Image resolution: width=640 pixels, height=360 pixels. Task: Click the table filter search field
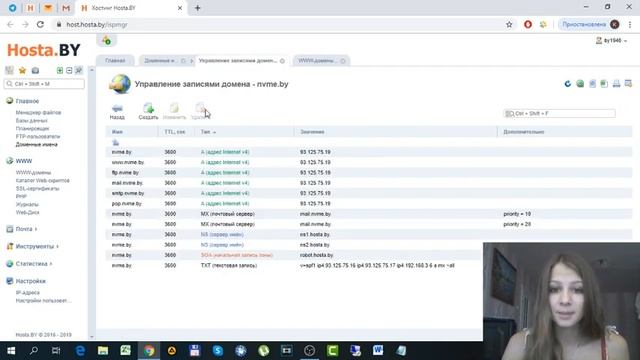pyautogui.click(x=559, y=113)
